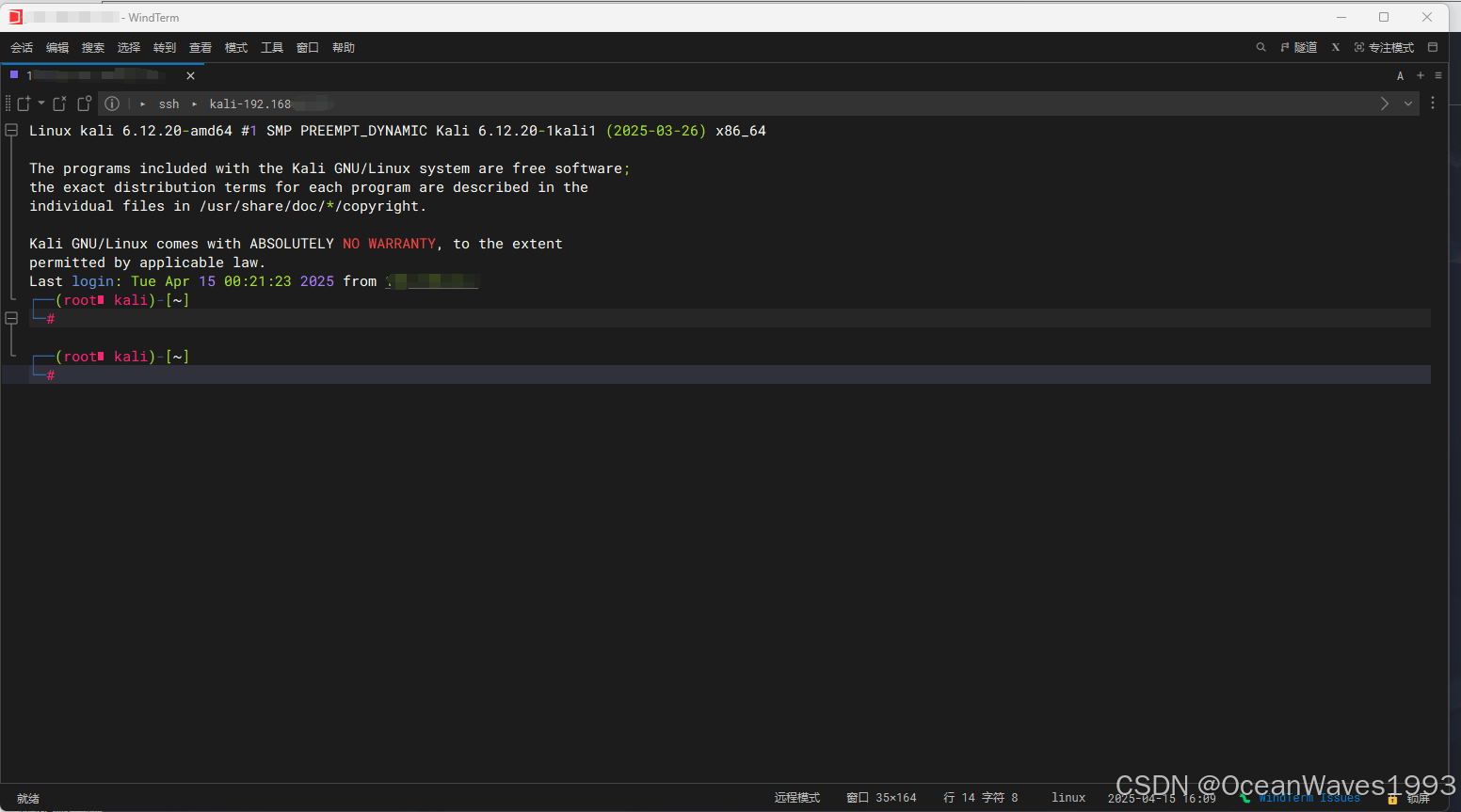Click the session info icon
This screenshot has width=1461, height=812.
pos(112,103)
